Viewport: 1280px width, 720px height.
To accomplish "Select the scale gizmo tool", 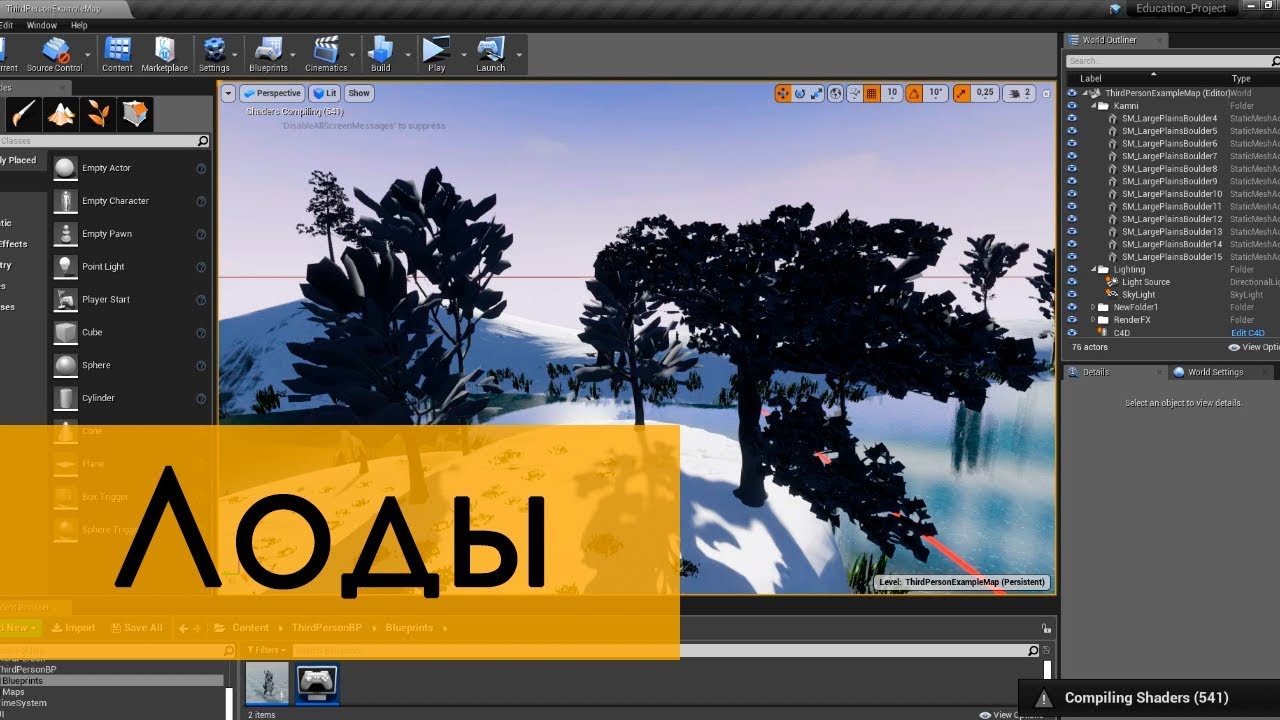I will (817, 93).
